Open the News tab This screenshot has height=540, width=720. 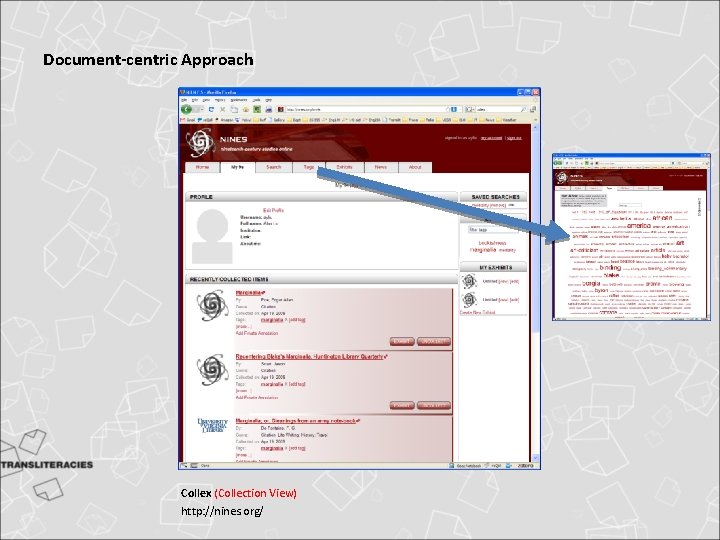[380, 167]
